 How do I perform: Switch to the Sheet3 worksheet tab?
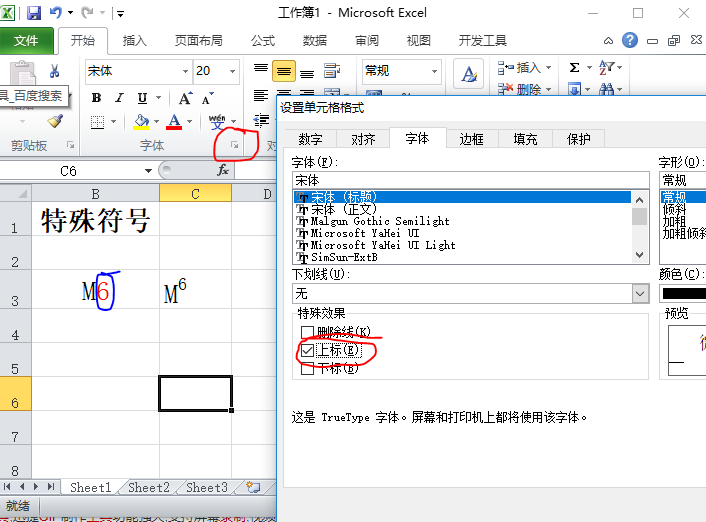pyautogui.click(x=207, y=487)
